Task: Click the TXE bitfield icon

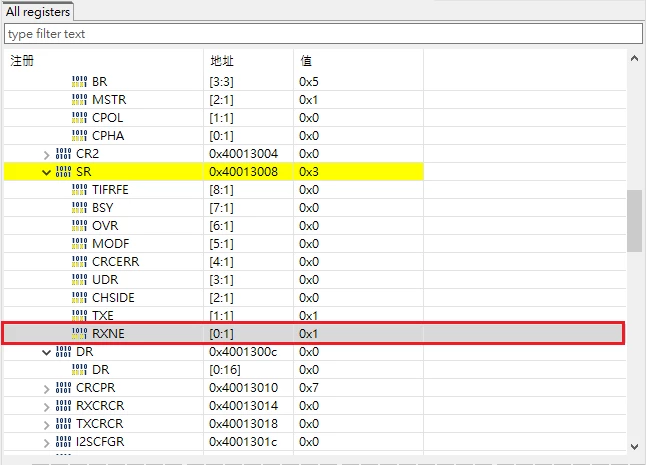Action: [79, 315]
